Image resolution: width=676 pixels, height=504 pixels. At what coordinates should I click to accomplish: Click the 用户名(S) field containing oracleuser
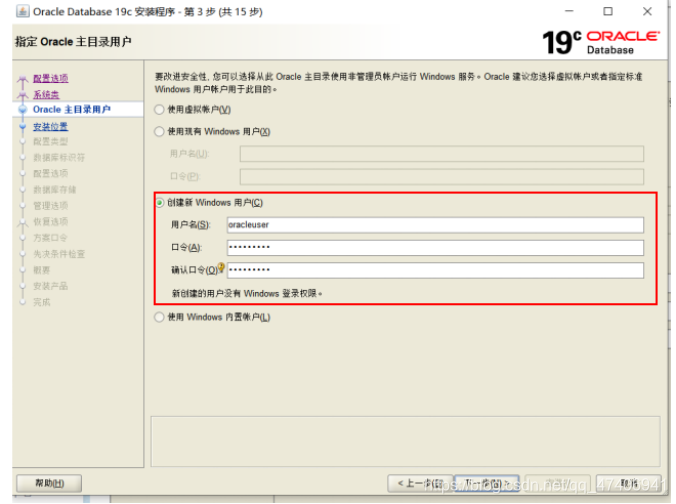coord(435,225)
